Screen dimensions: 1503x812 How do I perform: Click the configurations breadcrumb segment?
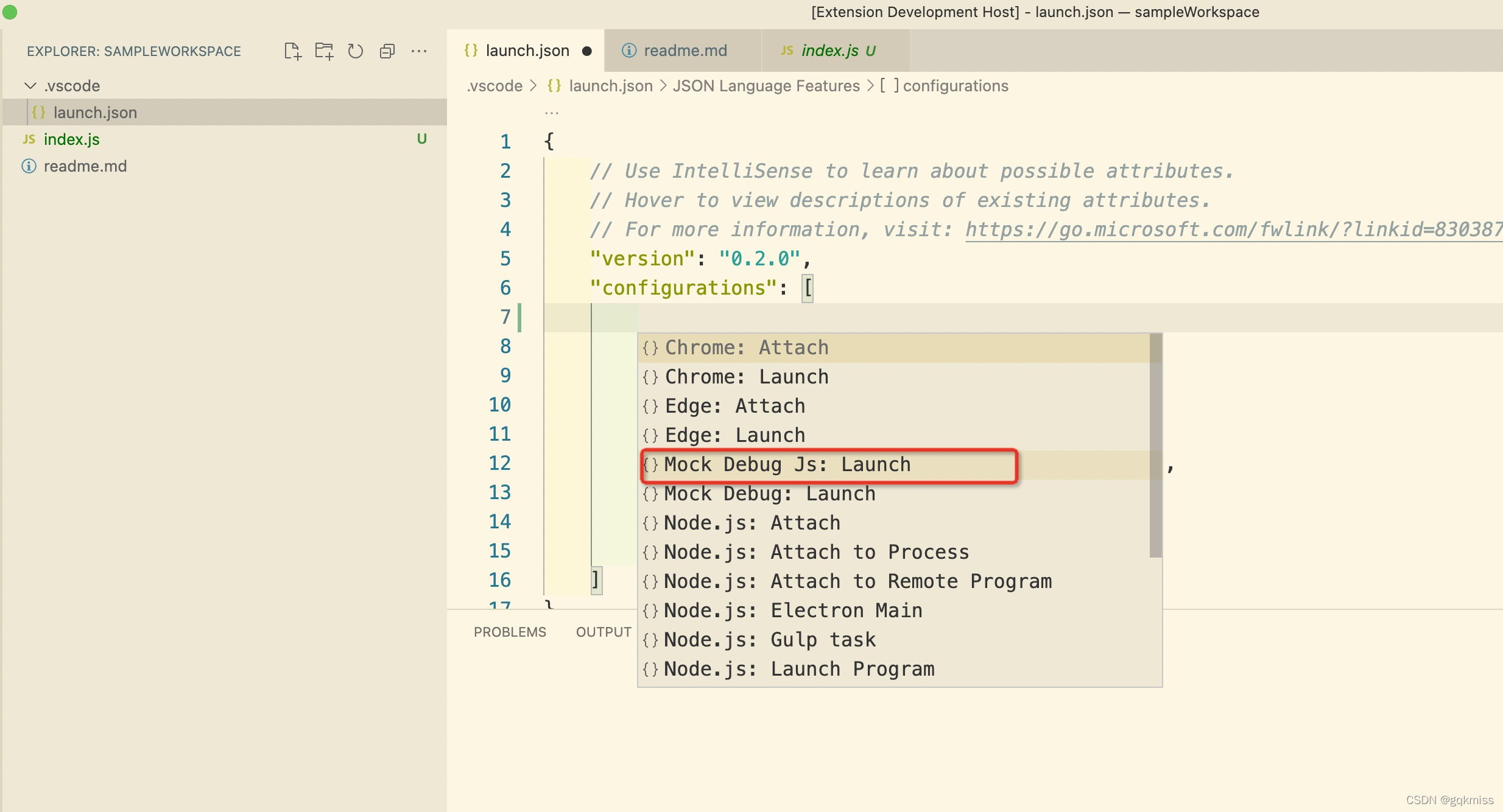pos(956,86)
